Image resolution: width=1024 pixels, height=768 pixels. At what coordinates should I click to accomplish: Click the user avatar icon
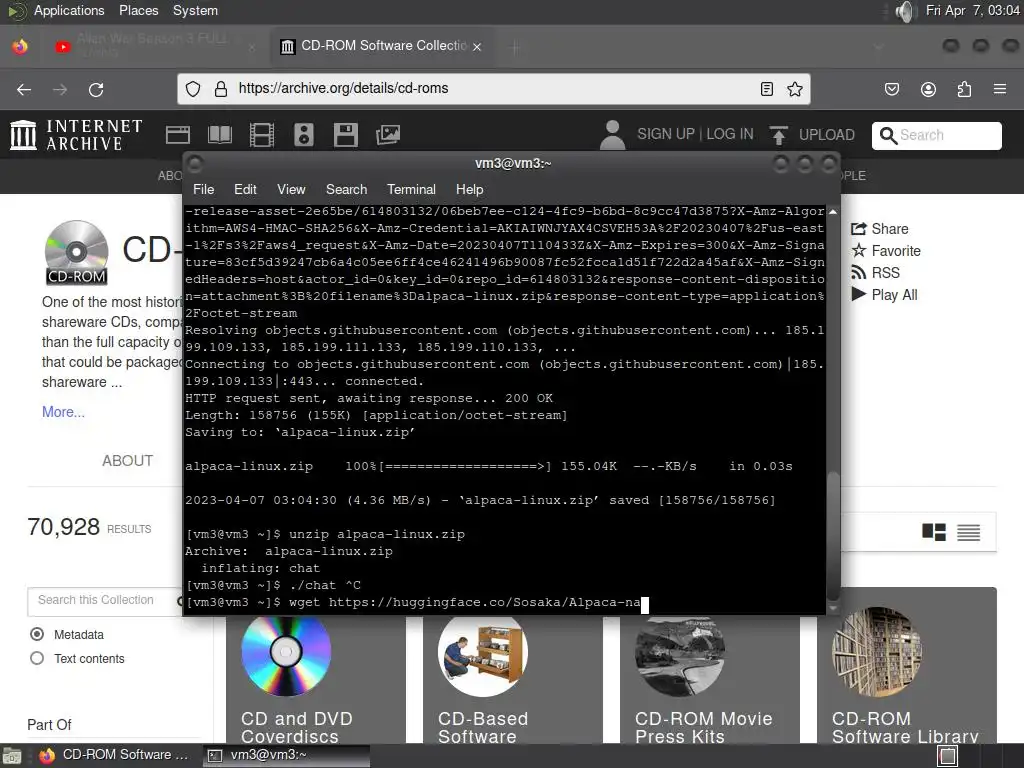612,135
